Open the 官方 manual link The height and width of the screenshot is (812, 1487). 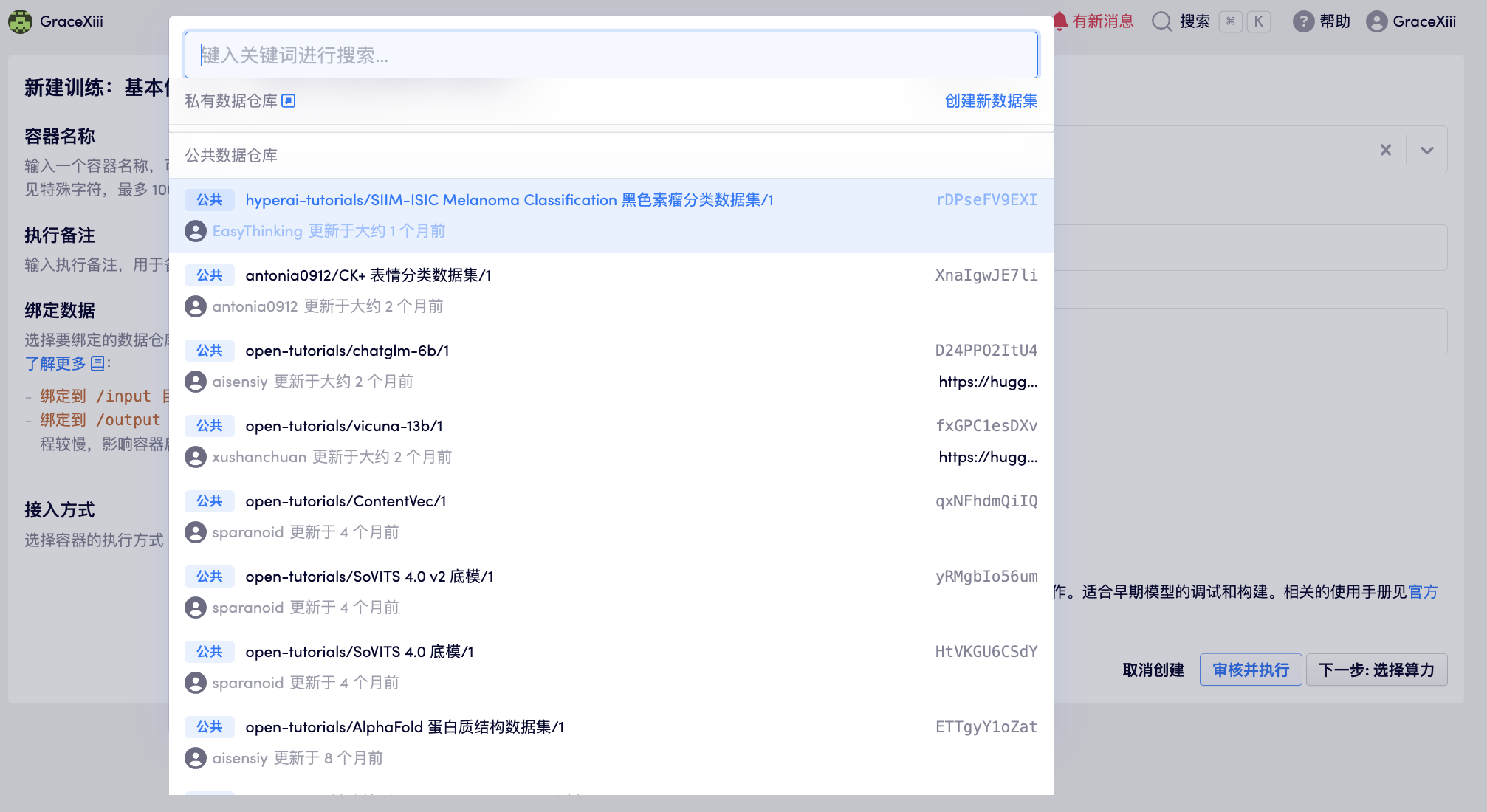[1423, 591]
